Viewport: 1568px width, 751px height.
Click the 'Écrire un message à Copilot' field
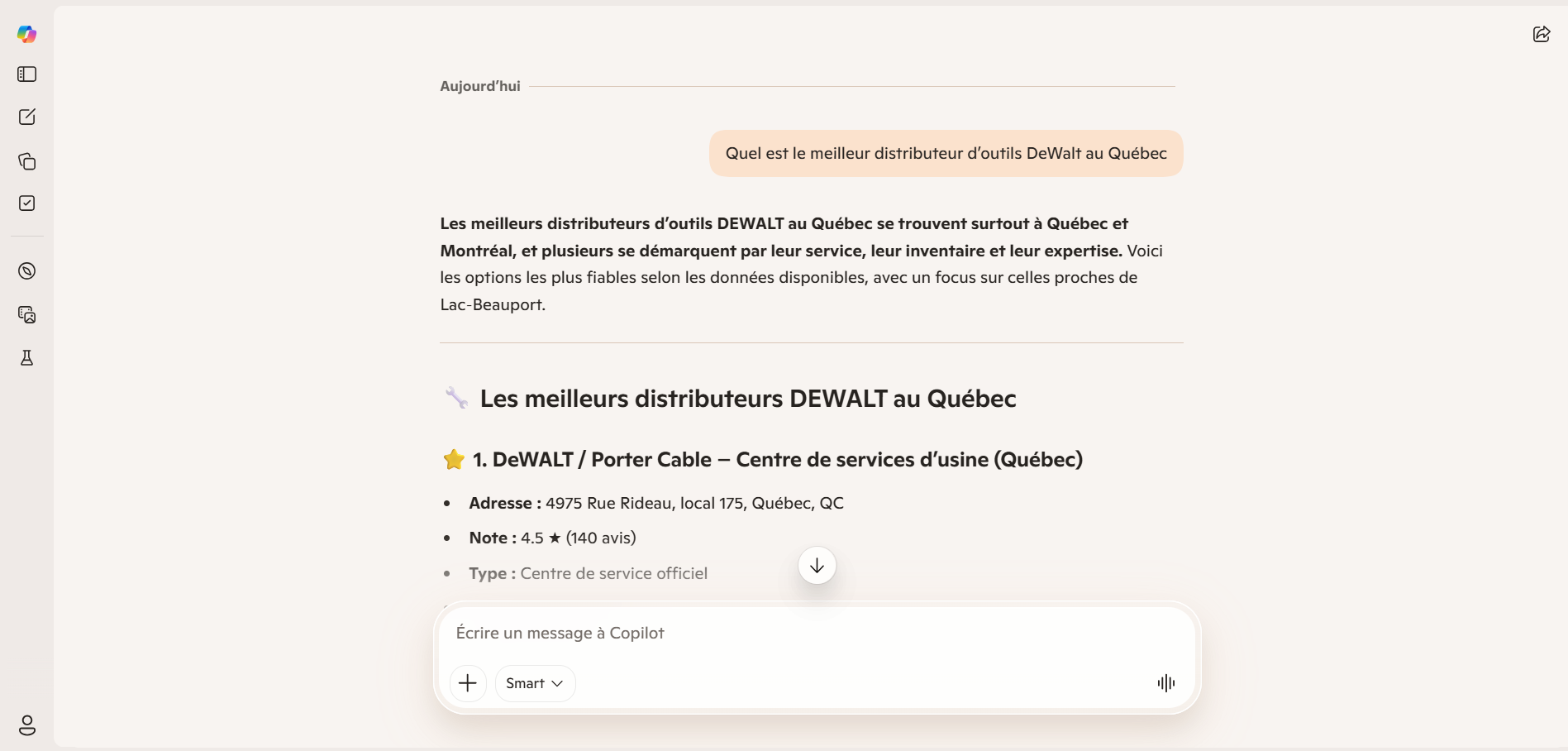744,633
